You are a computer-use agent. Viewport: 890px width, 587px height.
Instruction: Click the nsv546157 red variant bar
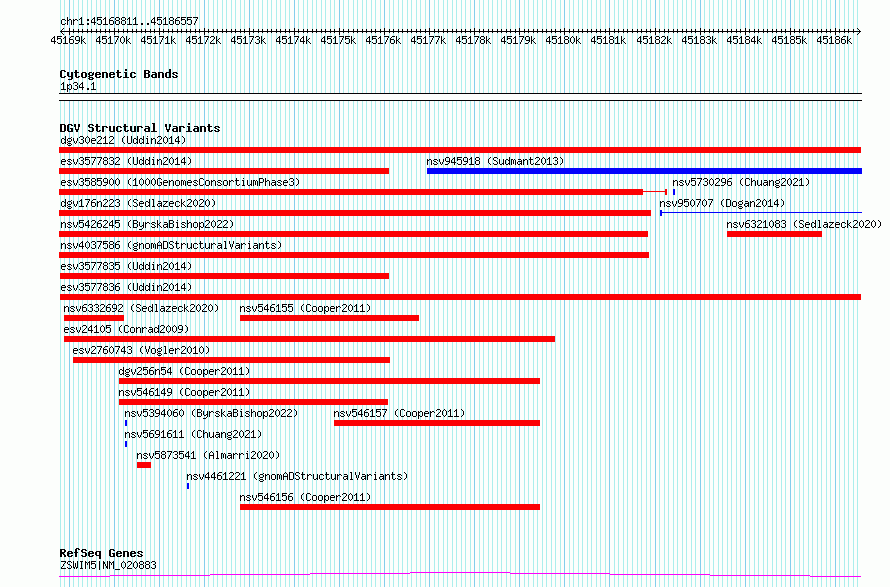pyautogui.click(x=437, y=423)
